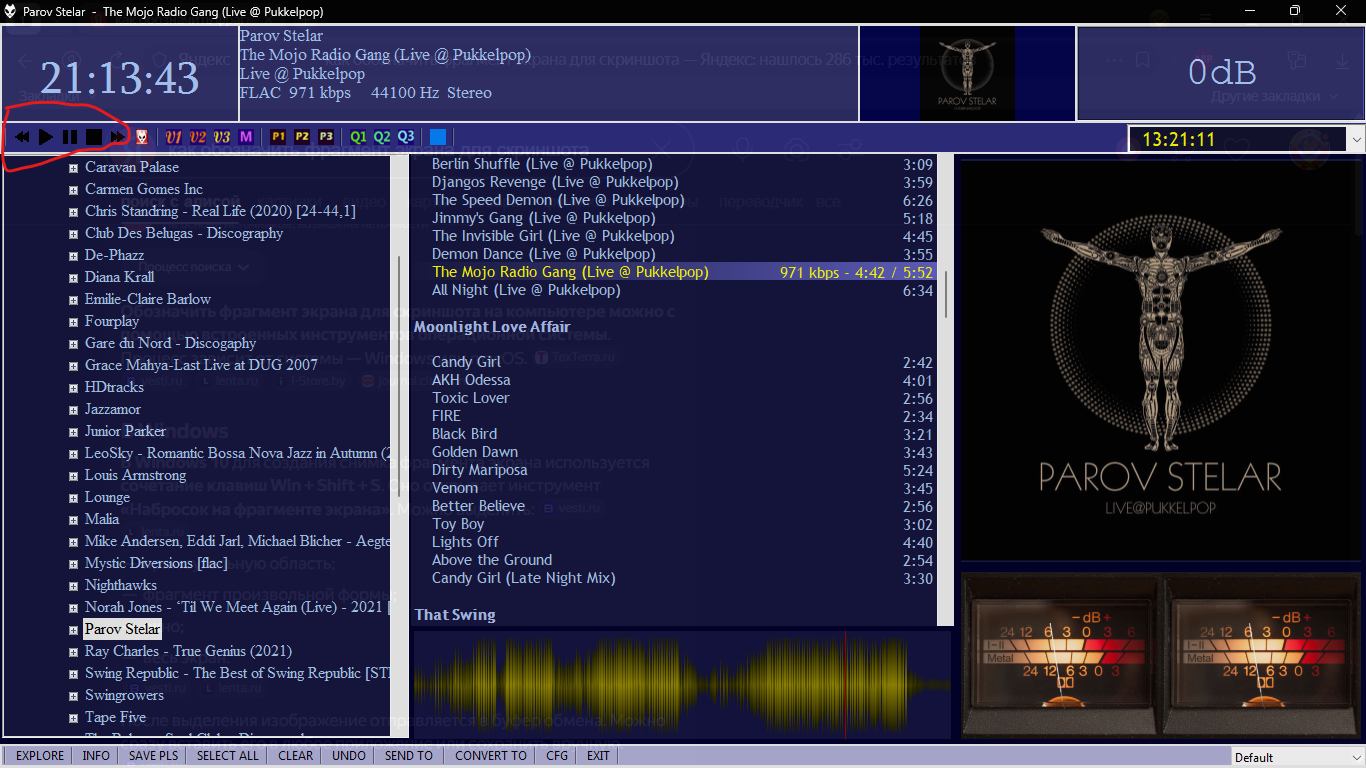Switch to the V1 view preset
Image resolution: width=1366 pixels, height=768 pixels.
173,137
